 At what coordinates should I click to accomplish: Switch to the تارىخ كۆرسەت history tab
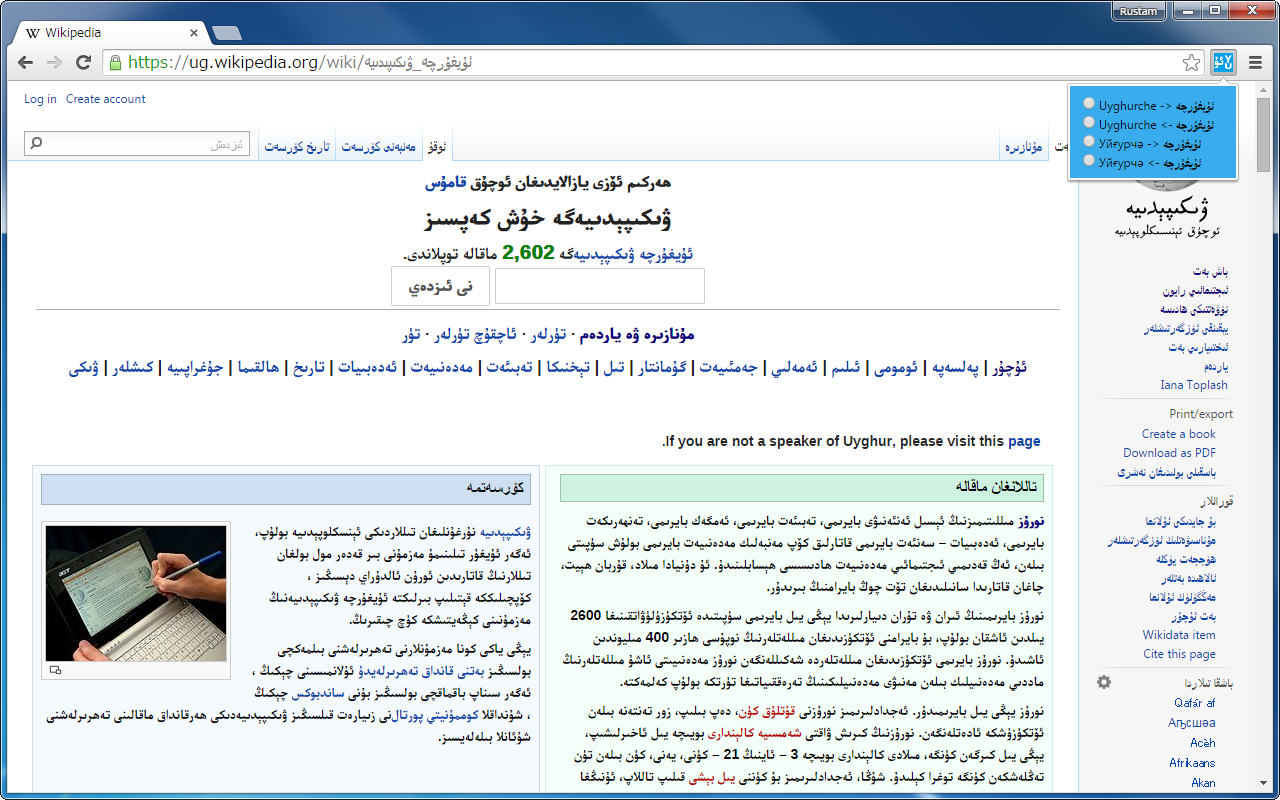click(x=296, y=143)
